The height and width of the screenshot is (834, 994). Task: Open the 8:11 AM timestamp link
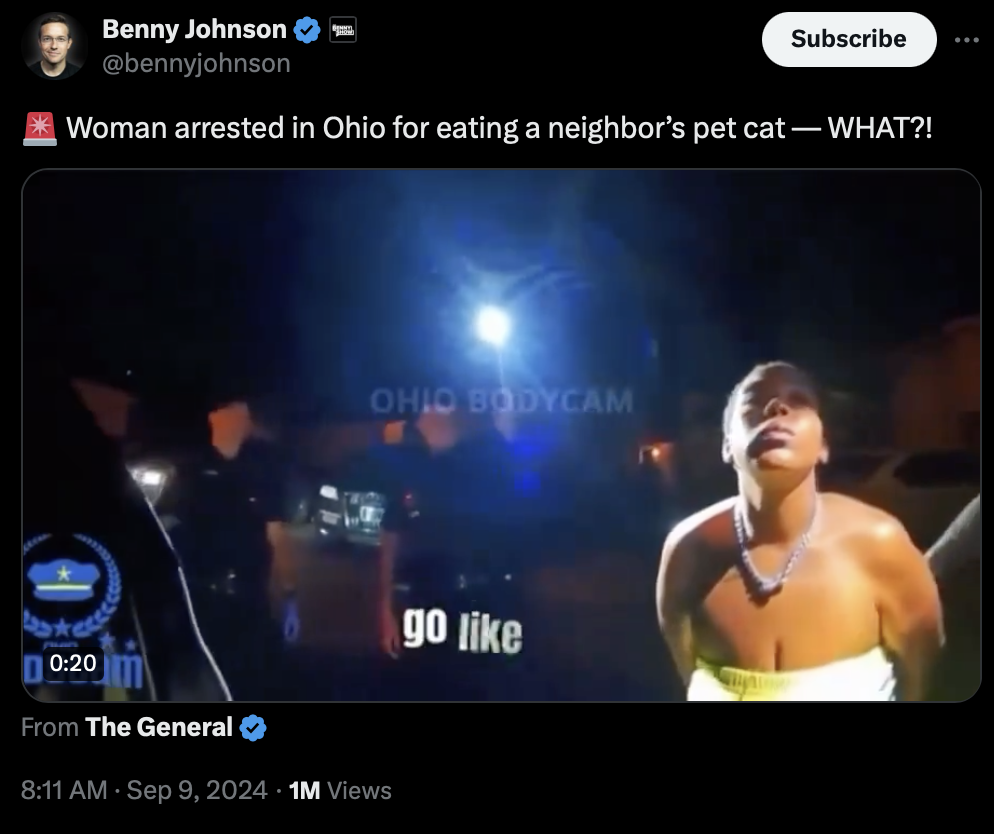click(64, 790)
